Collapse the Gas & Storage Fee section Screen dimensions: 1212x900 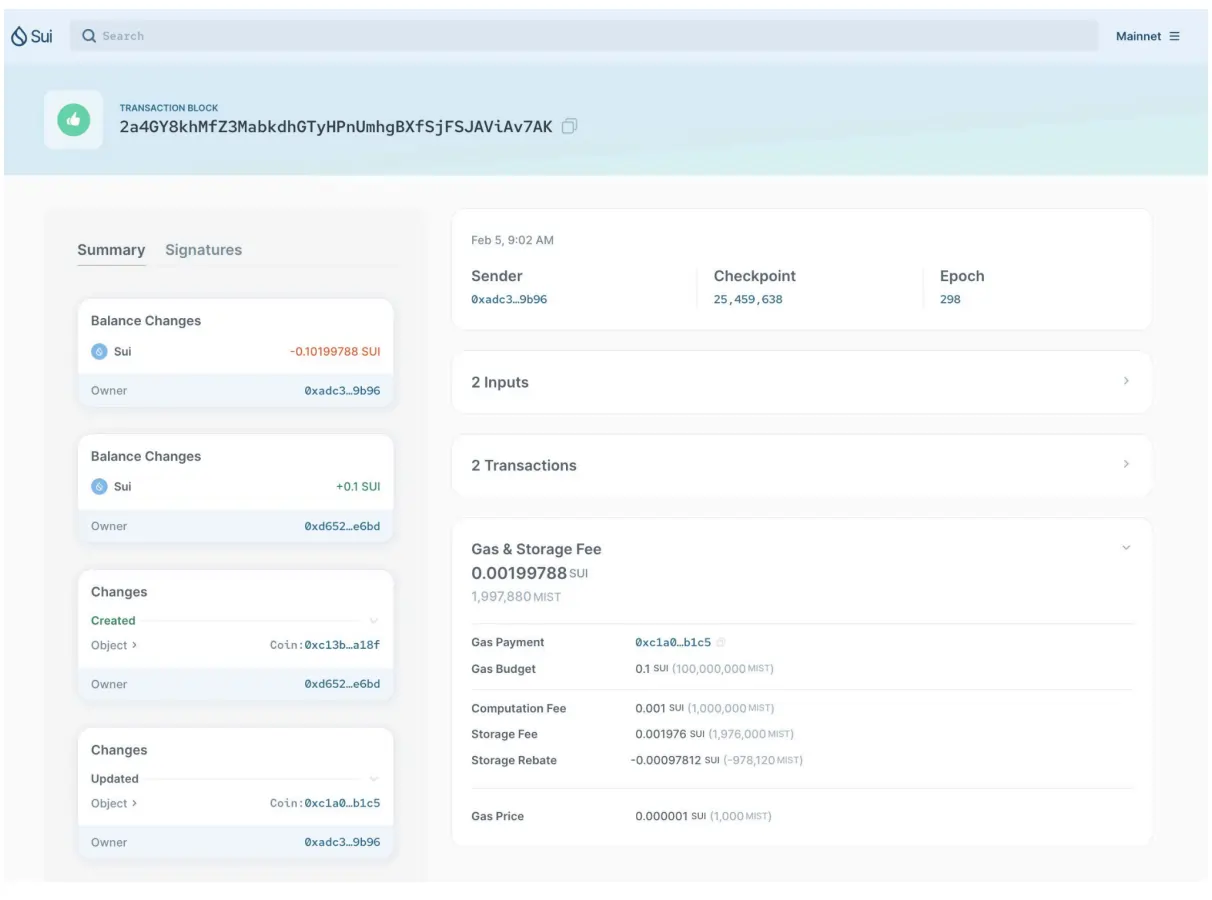point(1126,548)
